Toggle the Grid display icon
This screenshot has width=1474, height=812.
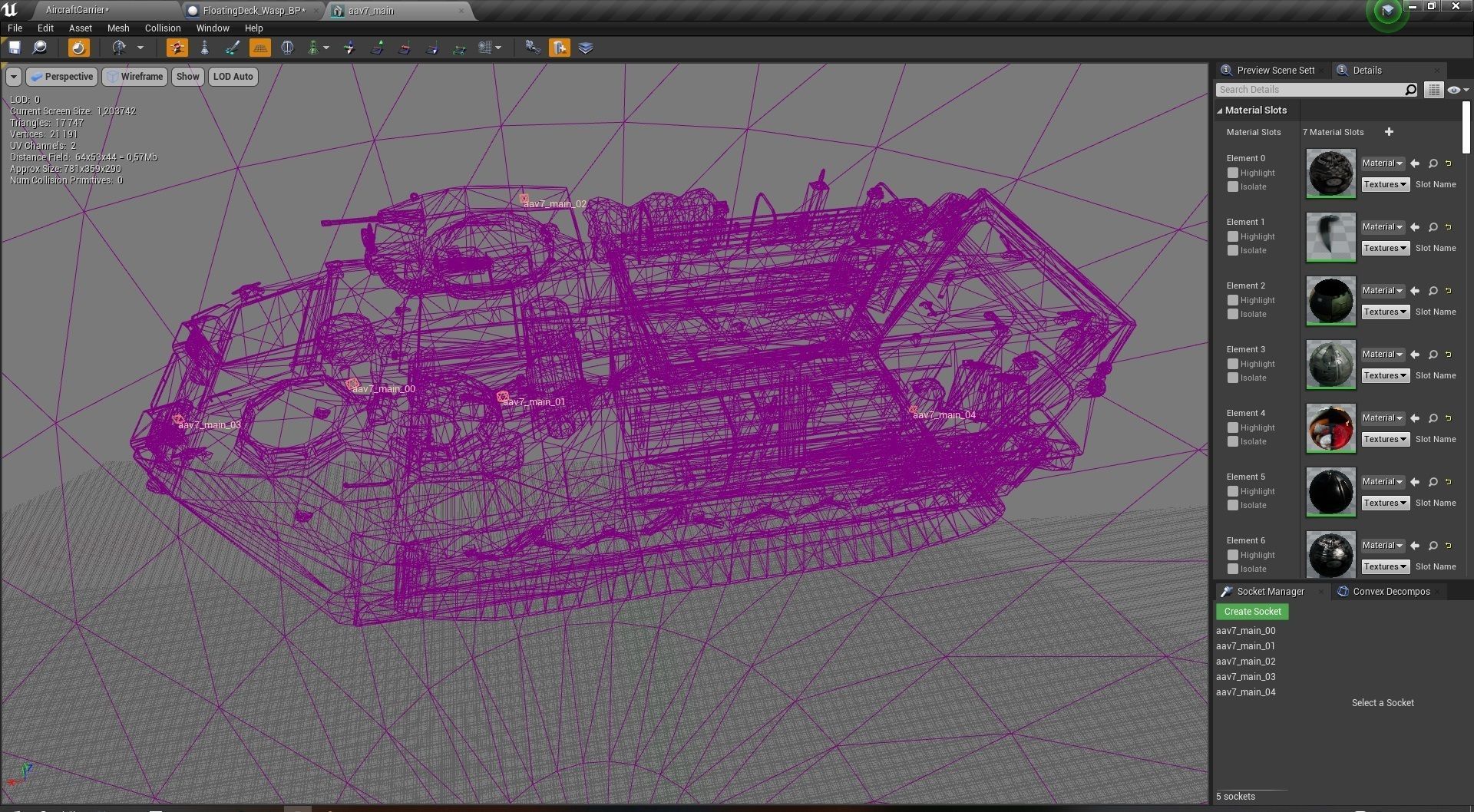[x=260, y=48]
